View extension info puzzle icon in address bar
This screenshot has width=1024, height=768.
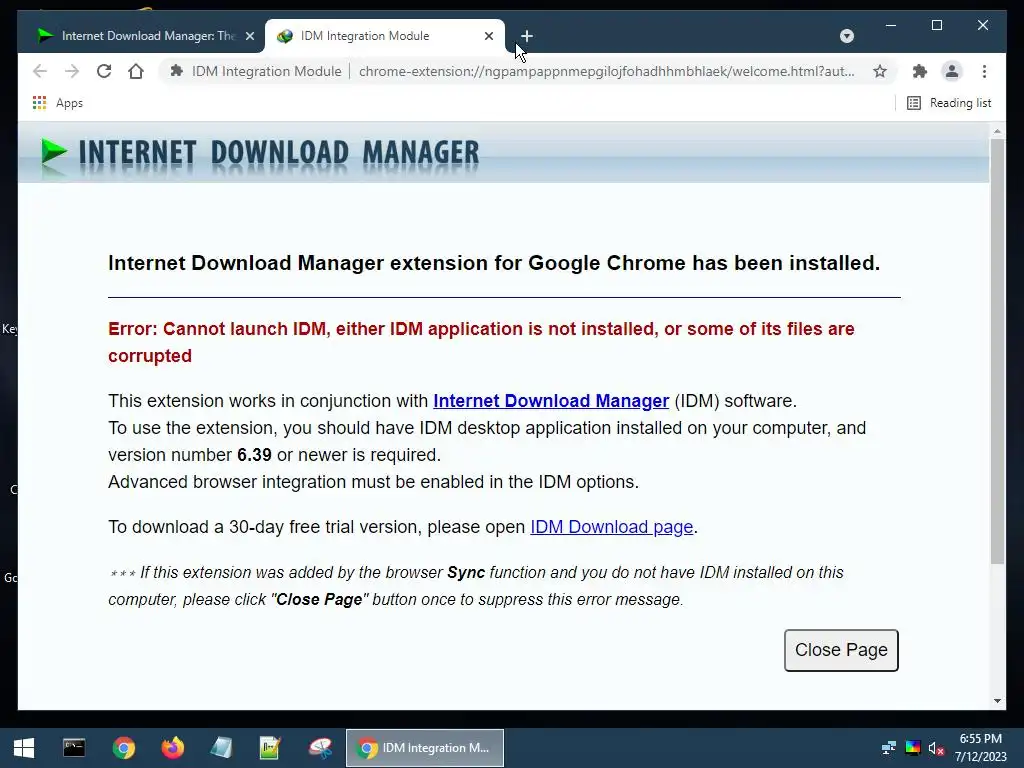point(176,71)
